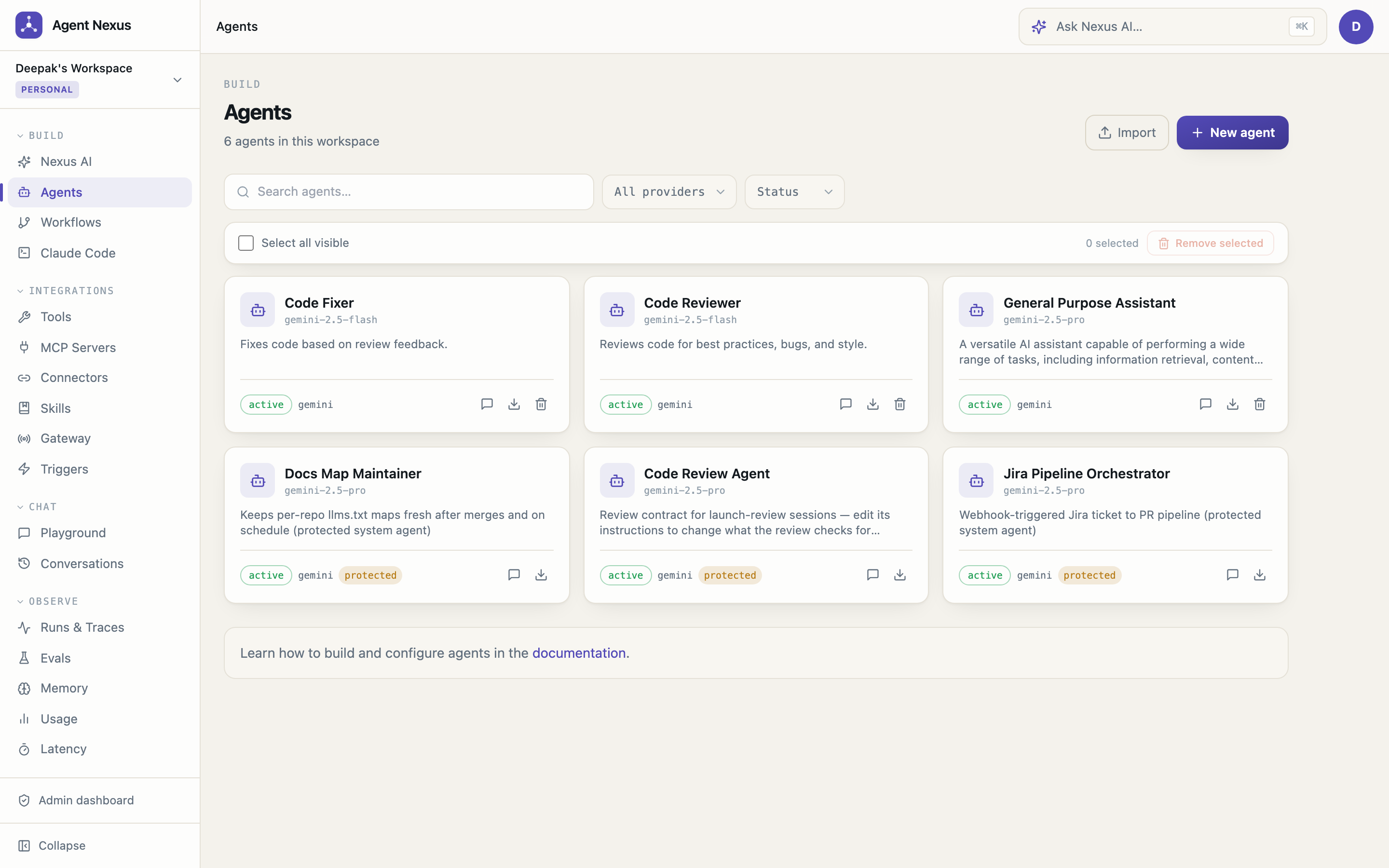
Task: Open chat for Docs Map Maintainer
Action: click(514, 575)
